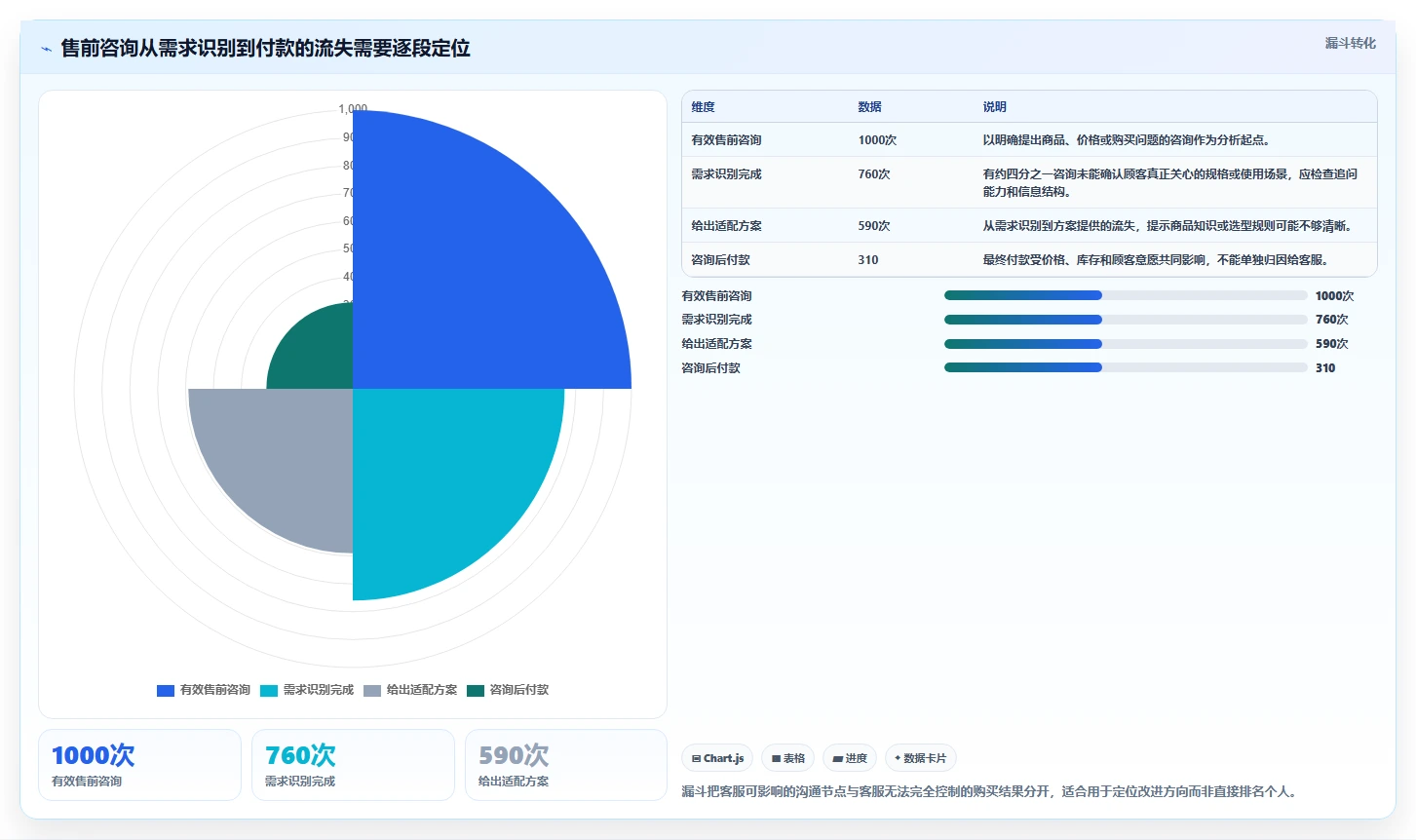Viewport: 1416px width, 840px height.
Task: Click the lightning icon beside the page title
Action: (46, 49)
